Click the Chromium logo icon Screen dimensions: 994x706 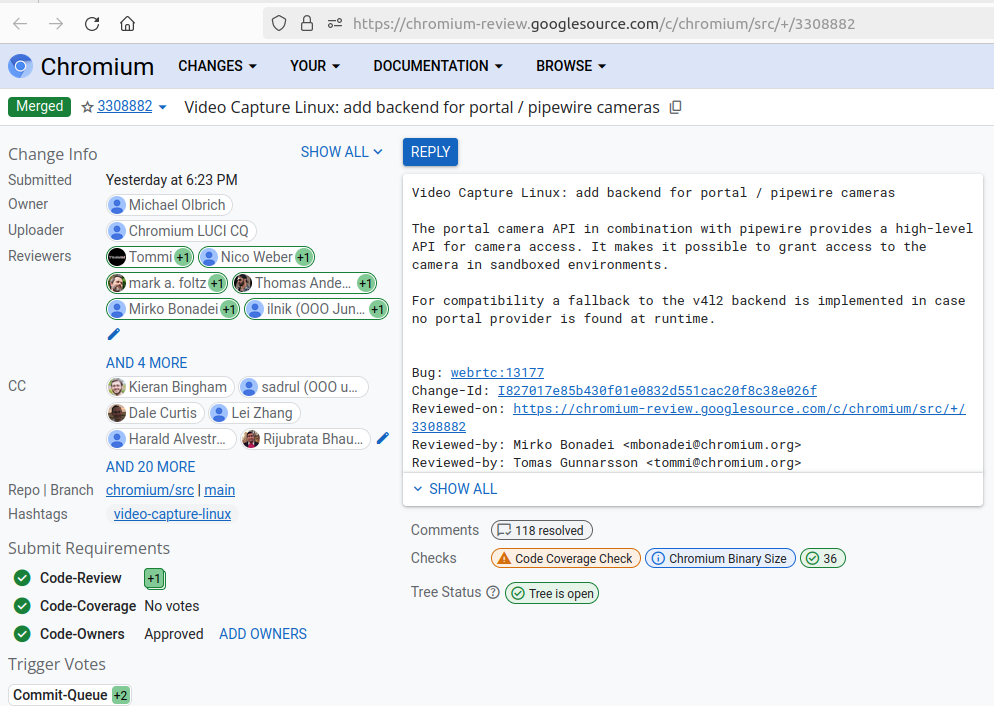point(20,66)
